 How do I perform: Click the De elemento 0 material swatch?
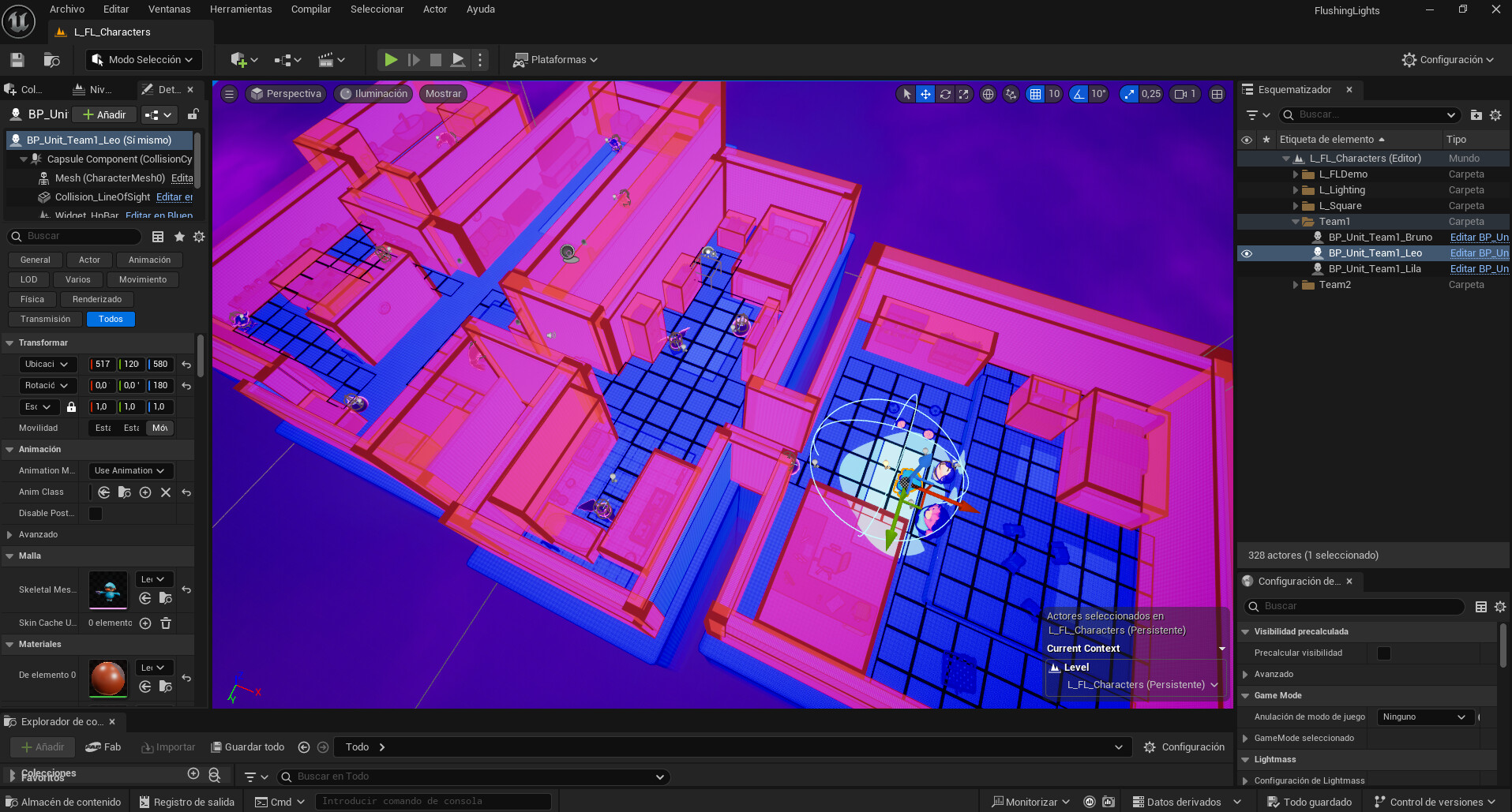108,678
